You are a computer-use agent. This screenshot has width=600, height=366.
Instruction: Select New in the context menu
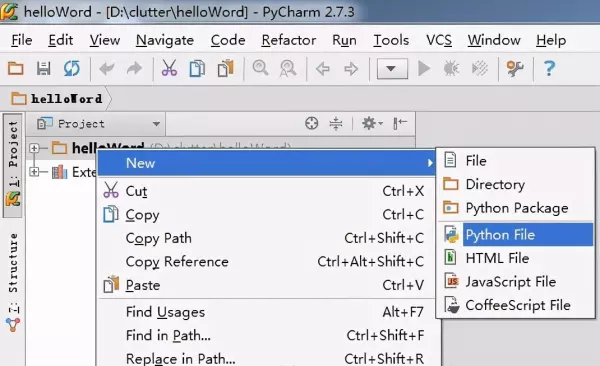pyautogui.click(x=267, y=163)
